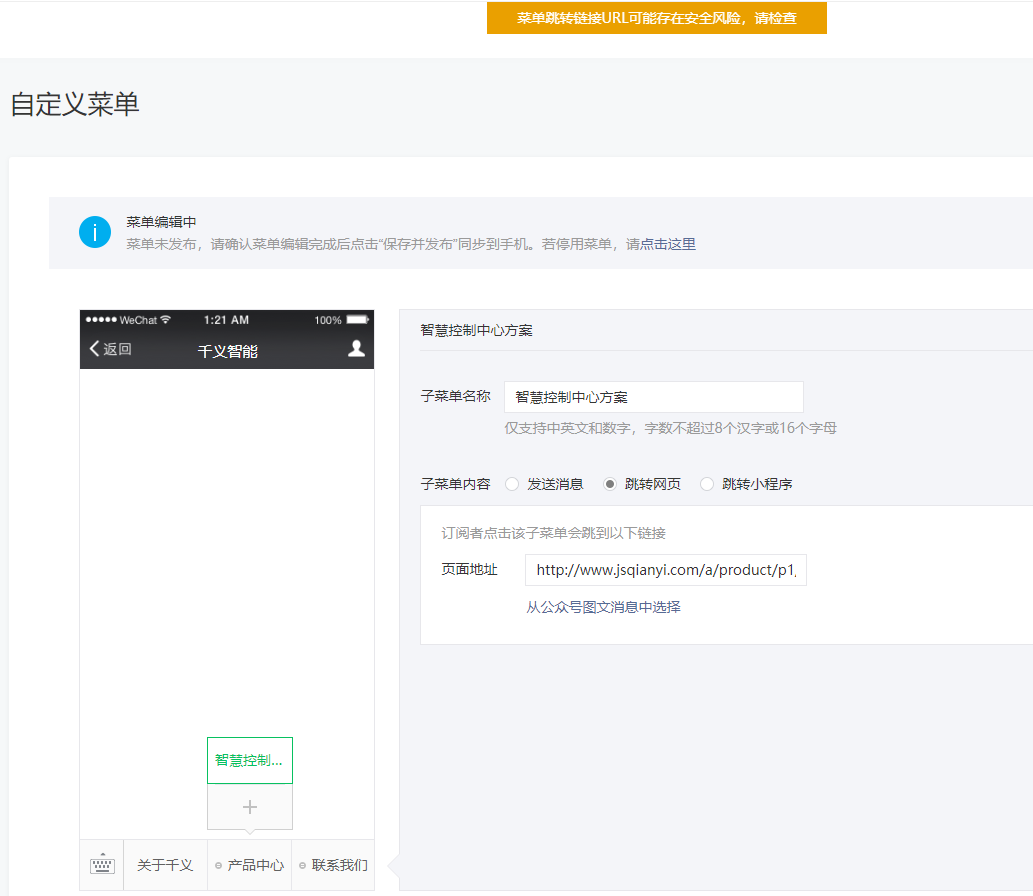Select the 智慧控制... submenu item
Image resolution: width=1033 pixels, height=896 pixels.
click(x=250, y=760)
